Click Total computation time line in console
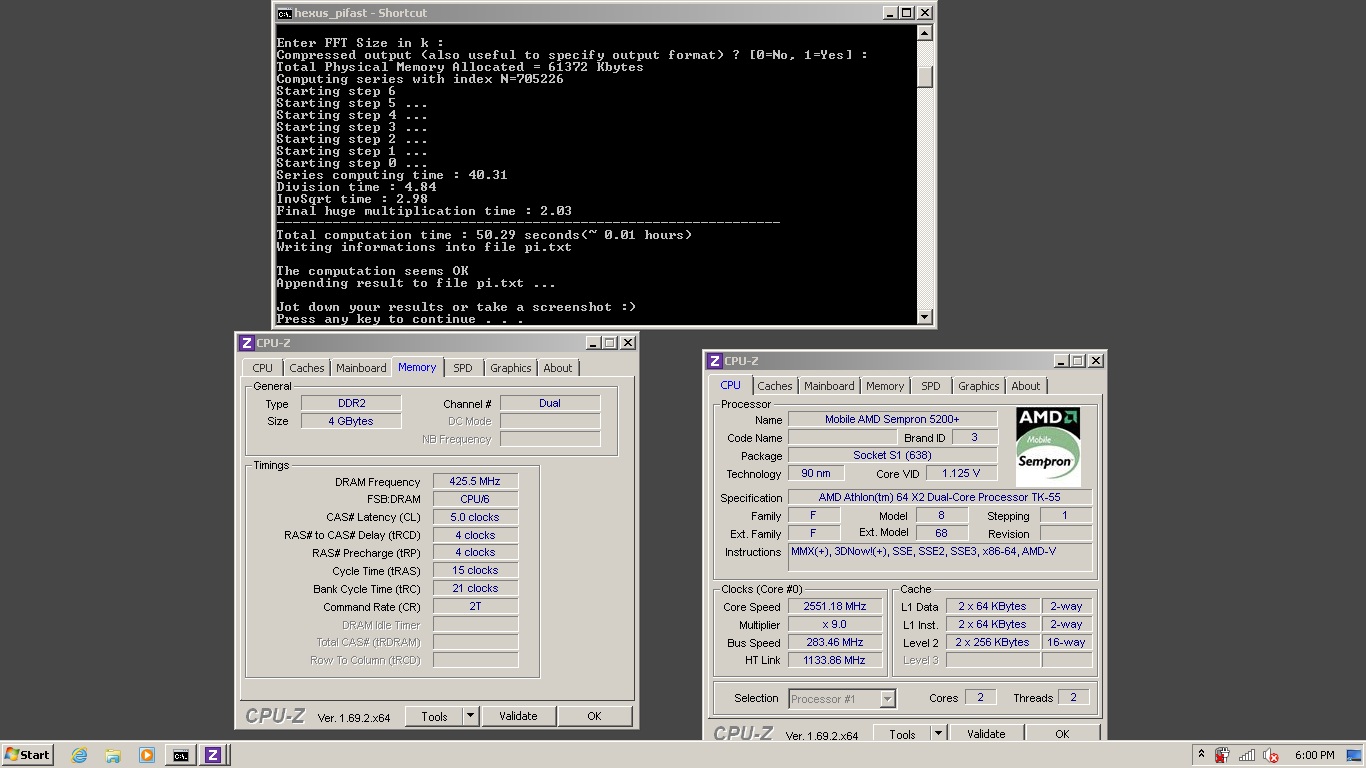1366x768 pixels. [484, 235]
